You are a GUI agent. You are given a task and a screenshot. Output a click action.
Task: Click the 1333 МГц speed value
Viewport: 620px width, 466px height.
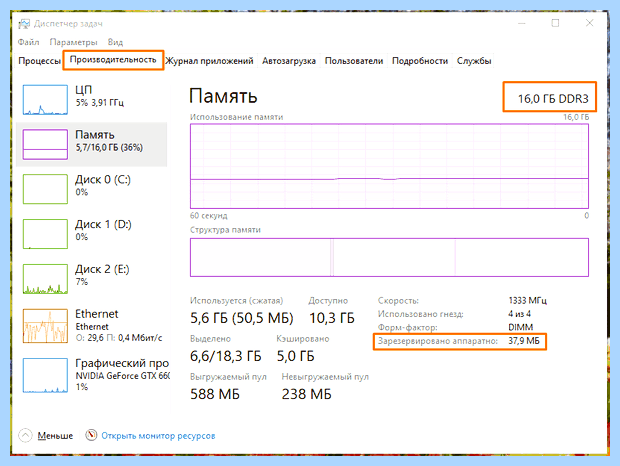click(528, 301)
